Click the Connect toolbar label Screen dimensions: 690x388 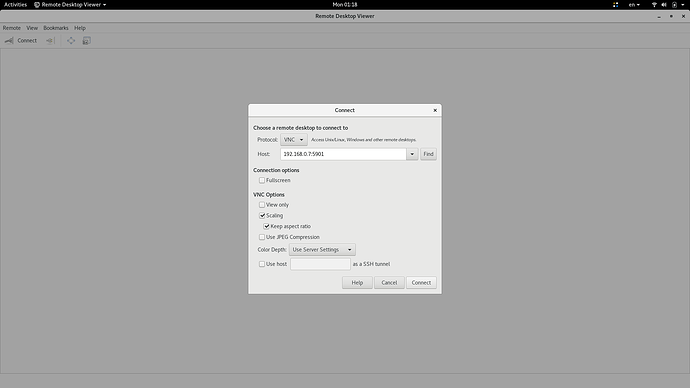pos(27,40)
